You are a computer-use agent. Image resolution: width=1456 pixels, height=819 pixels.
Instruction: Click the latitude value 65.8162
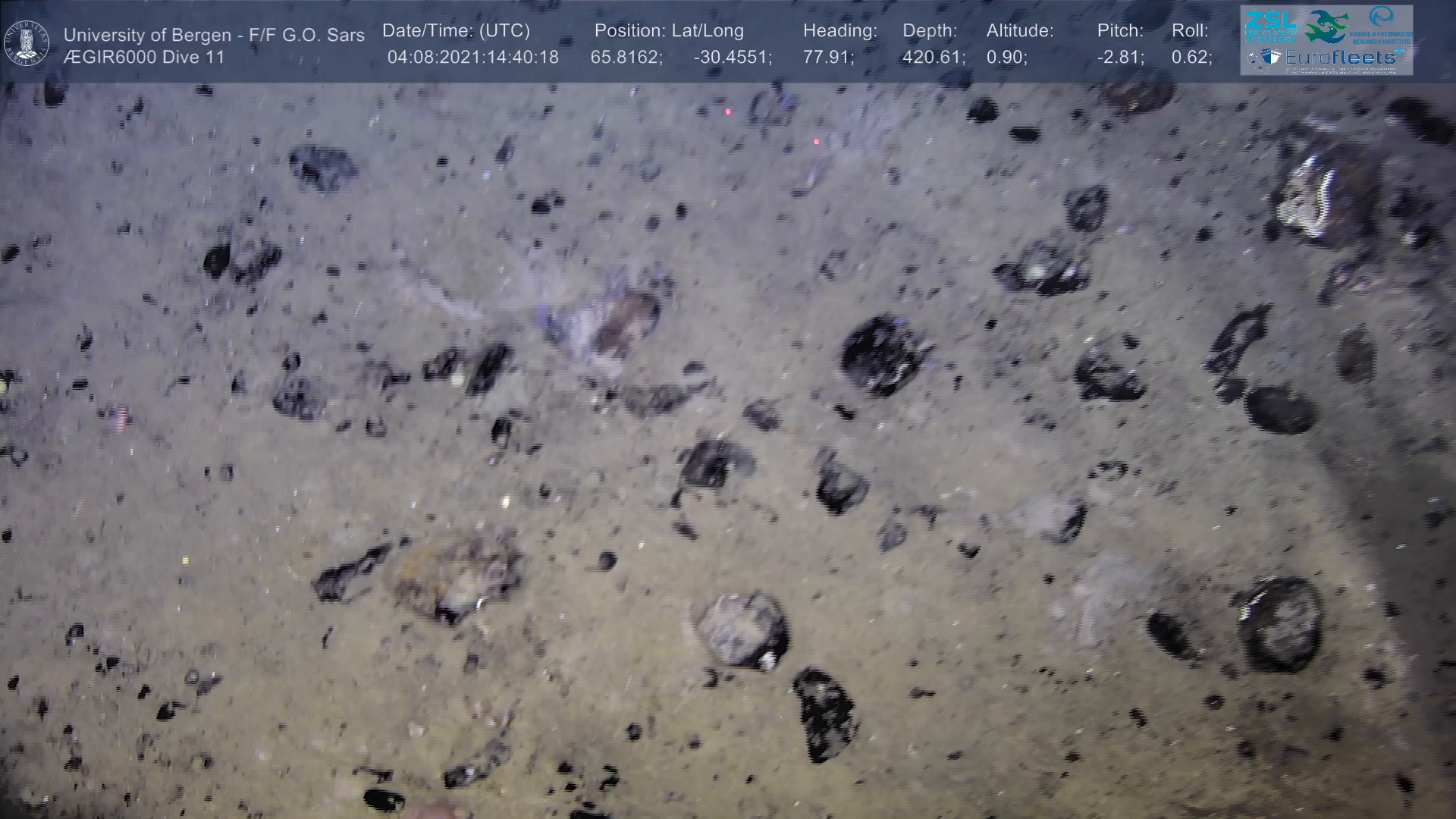tap(626, 58)
